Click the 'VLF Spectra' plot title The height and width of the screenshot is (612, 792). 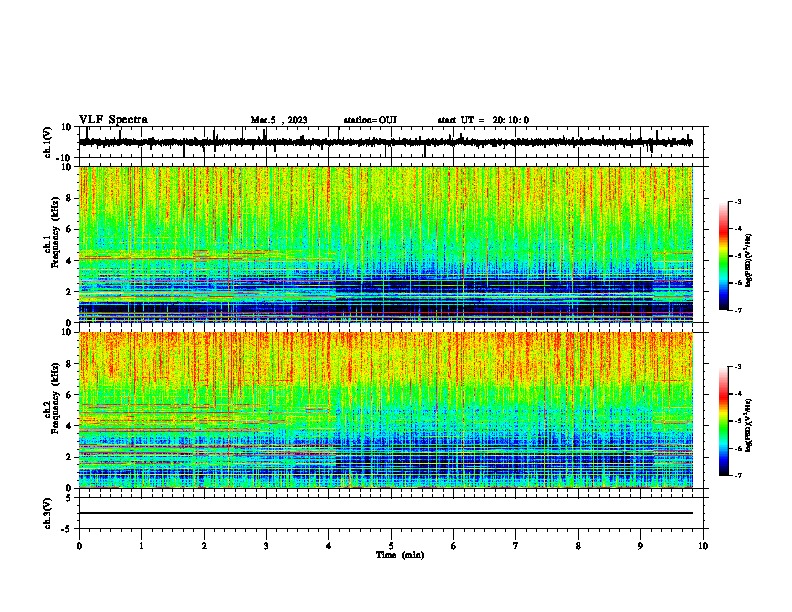coord(113,120)
